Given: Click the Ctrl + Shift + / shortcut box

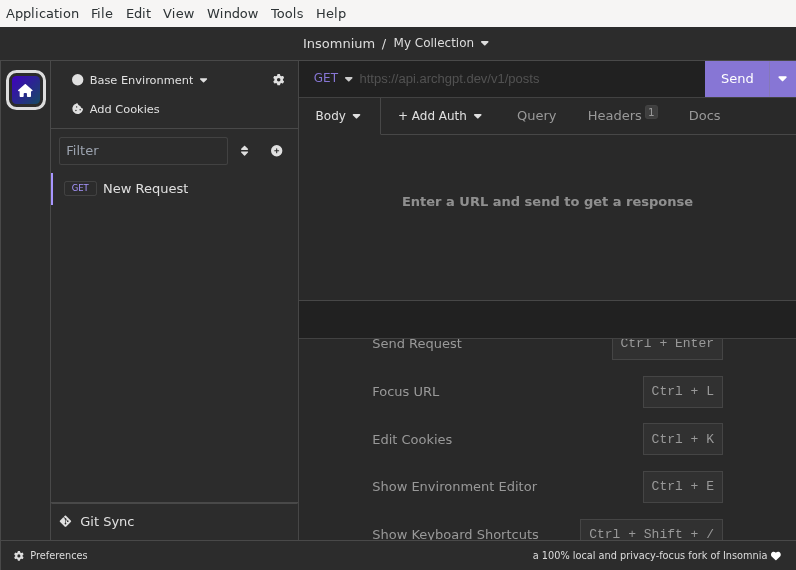Looking at the screenshot, I should click(651, 530).
